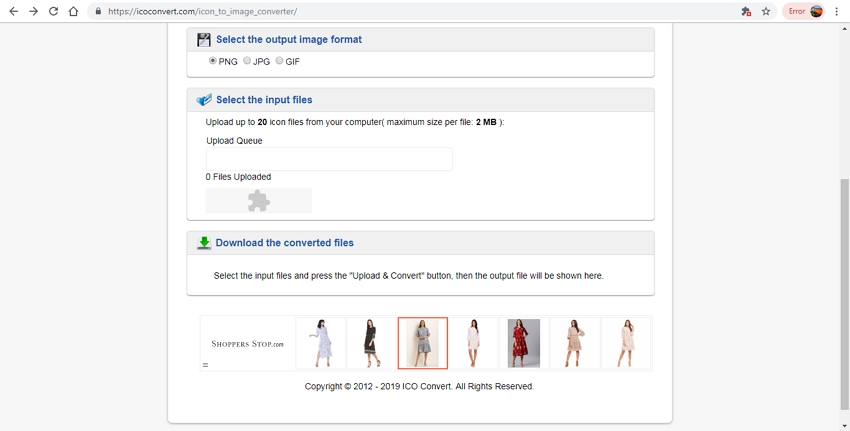Go to the browser home page
The image size is (850, 431).
click(x=73, y=11)
